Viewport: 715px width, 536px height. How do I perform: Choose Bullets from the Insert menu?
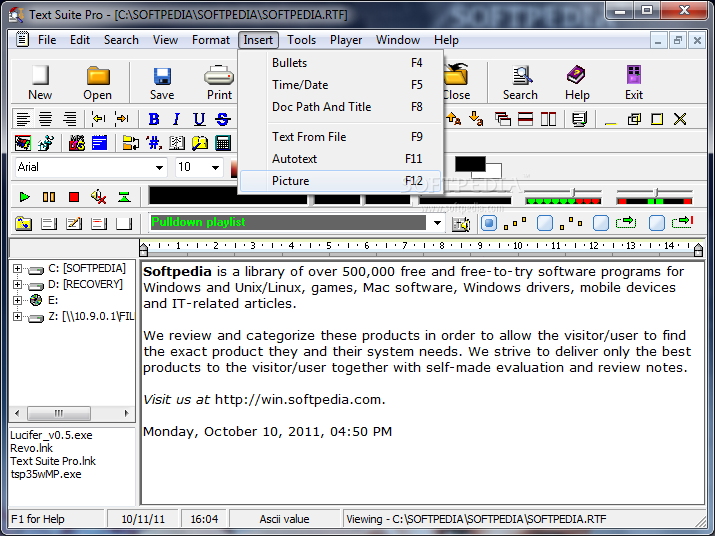pyautogui.click(x=340, y=63)
